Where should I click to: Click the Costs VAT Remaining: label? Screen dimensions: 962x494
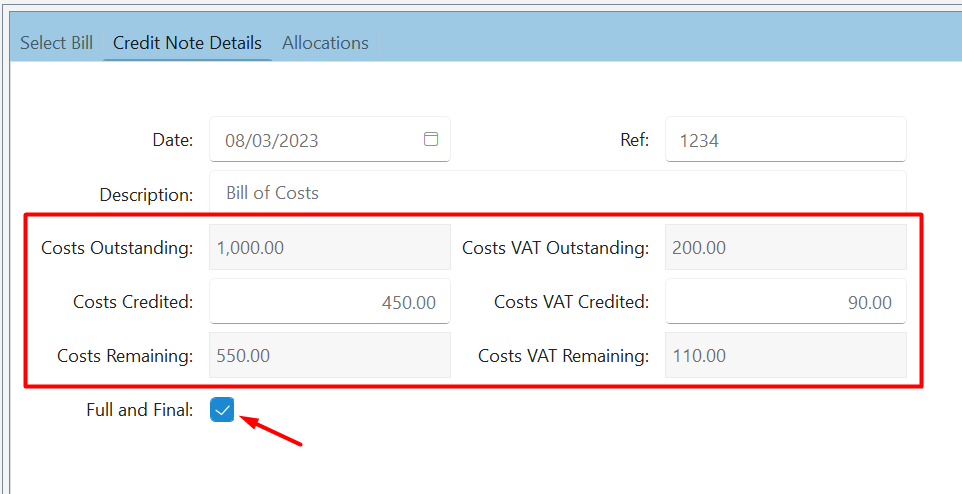(564, 356)
